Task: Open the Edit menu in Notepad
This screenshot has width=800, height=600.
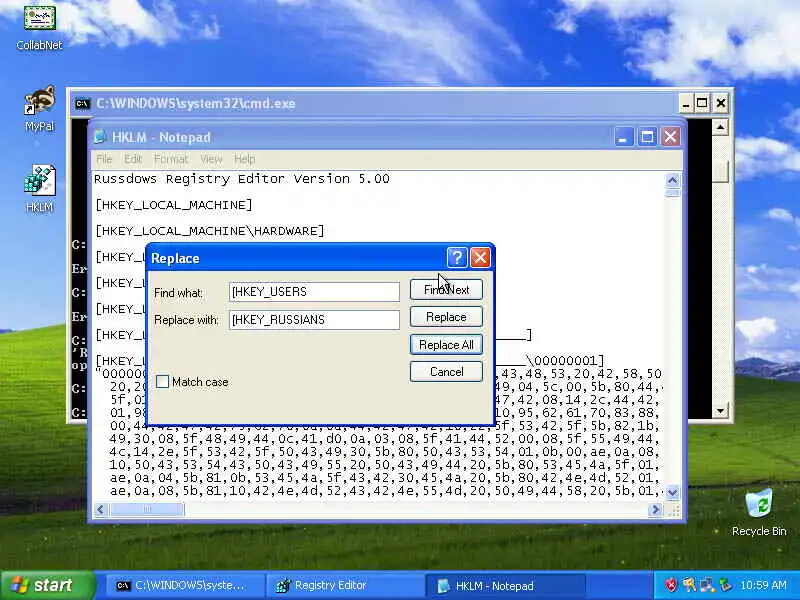Action: (x=133, y=159)
